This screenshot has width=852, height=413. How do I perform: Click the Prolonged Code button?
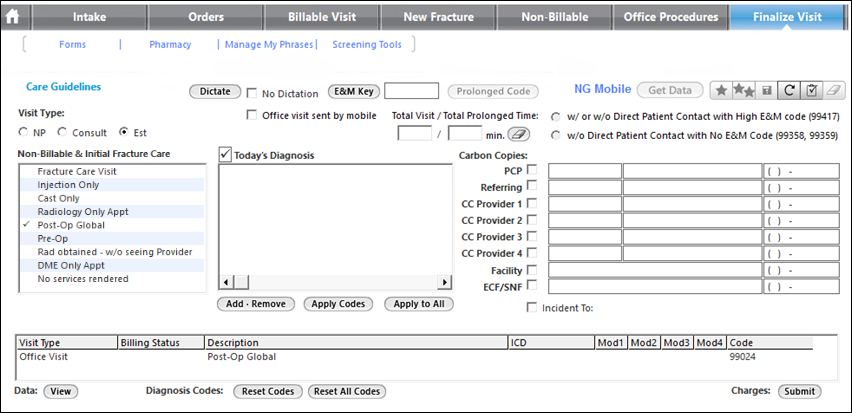[493, 91]
